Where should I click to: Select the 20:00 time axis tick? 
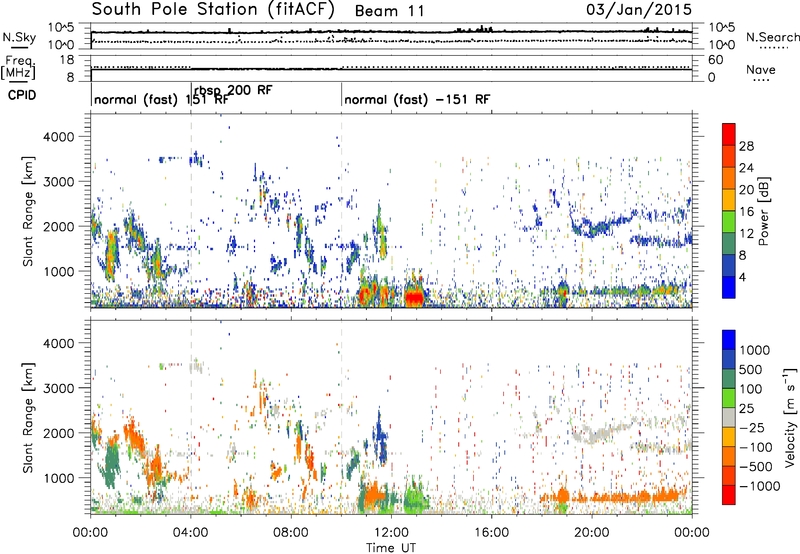(x=592, y=533)
